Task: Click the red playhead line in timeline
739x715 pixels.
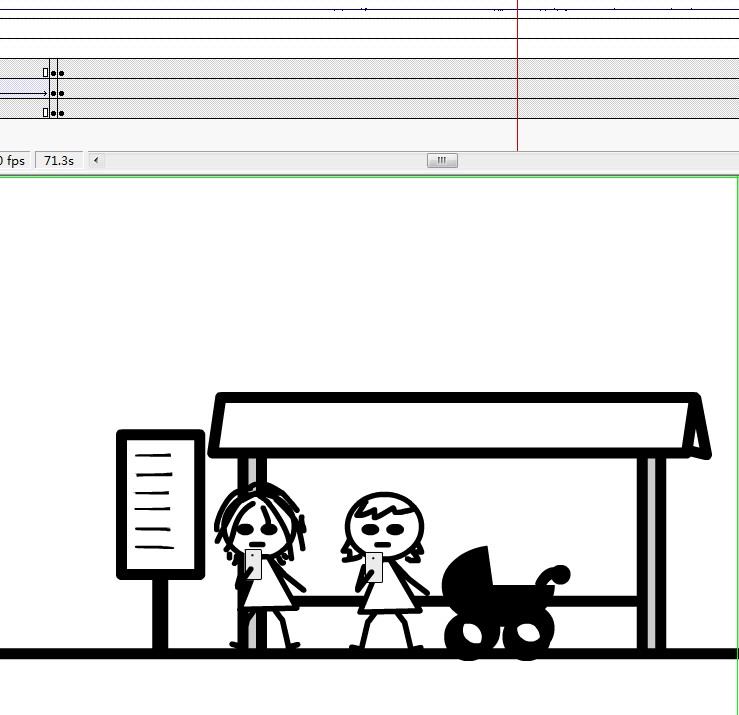Action: click(x=517, y=75)
